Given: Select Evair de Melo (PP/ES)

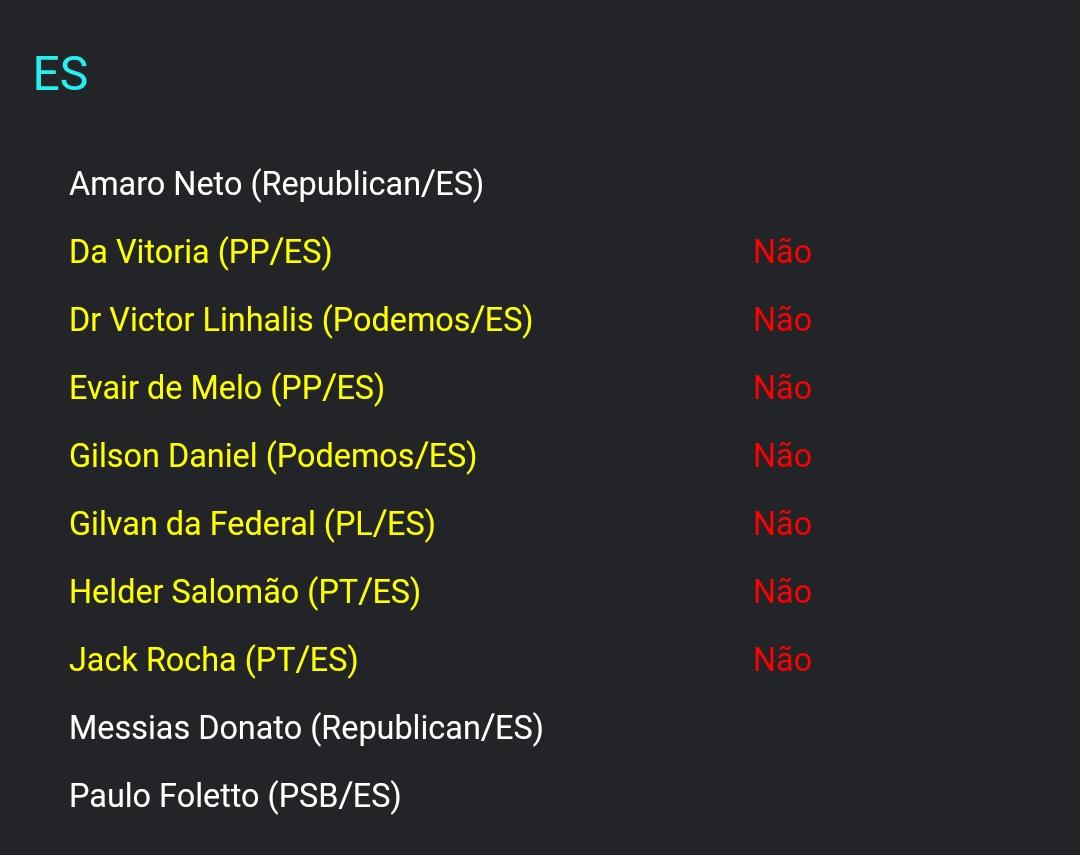Looking at the screenshot, I should 226,388.
